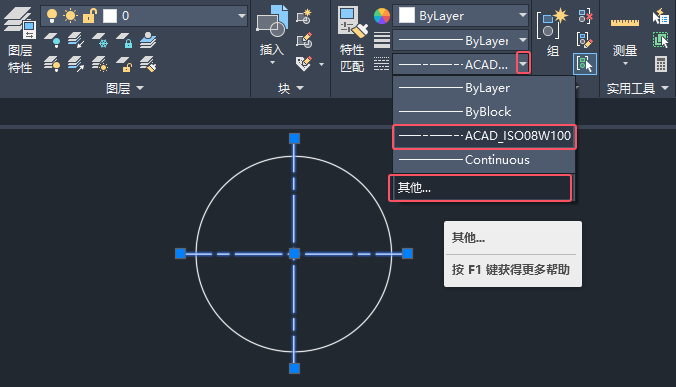Click the Quick Select icon

tap(660, 16)
